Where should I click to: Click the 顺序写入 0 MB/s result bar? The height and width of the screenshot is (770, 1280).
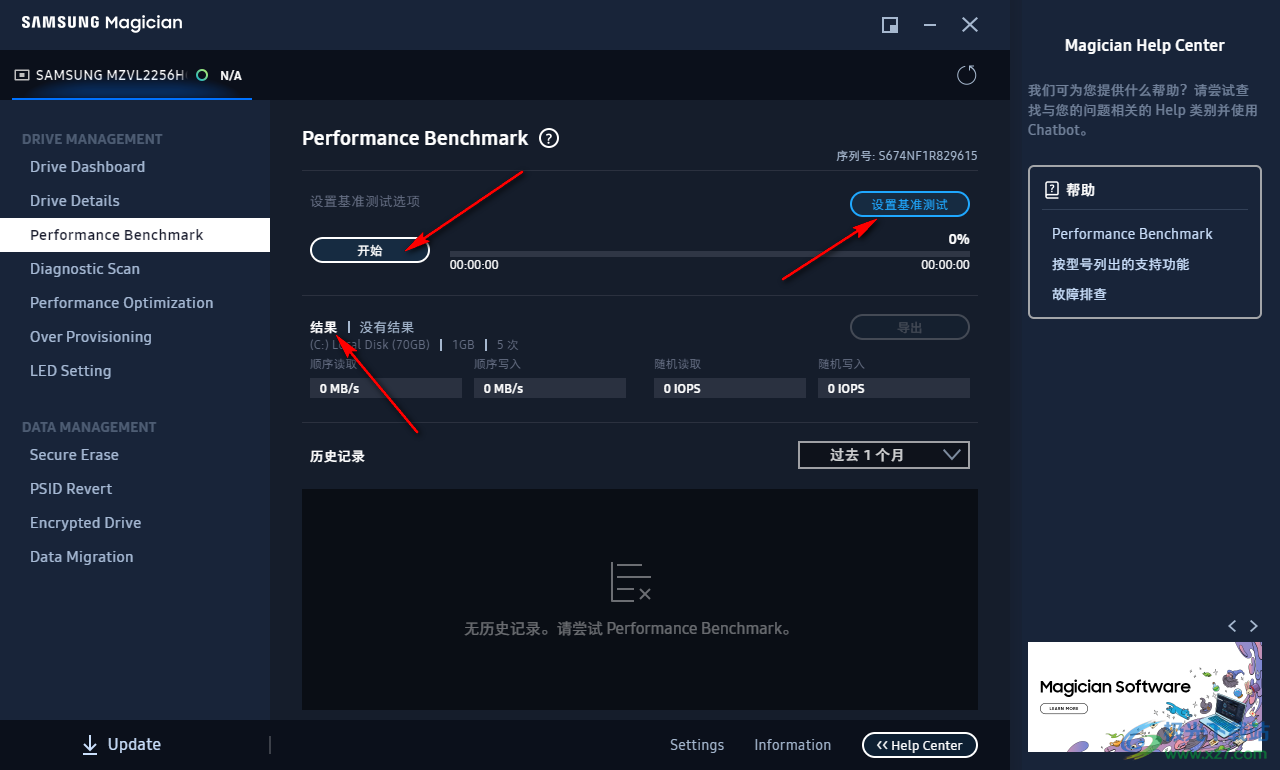(x=550, y=388)
